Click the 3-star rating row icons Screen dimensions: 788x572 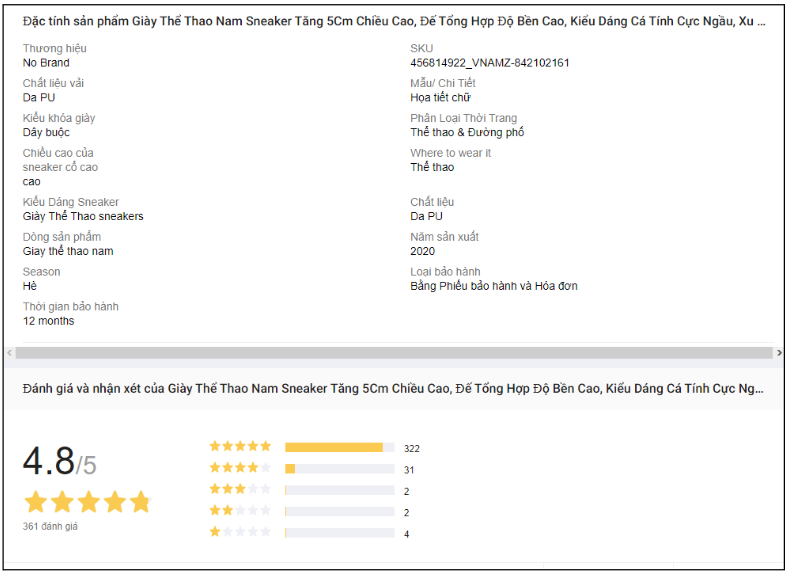(x=240, y=490)
